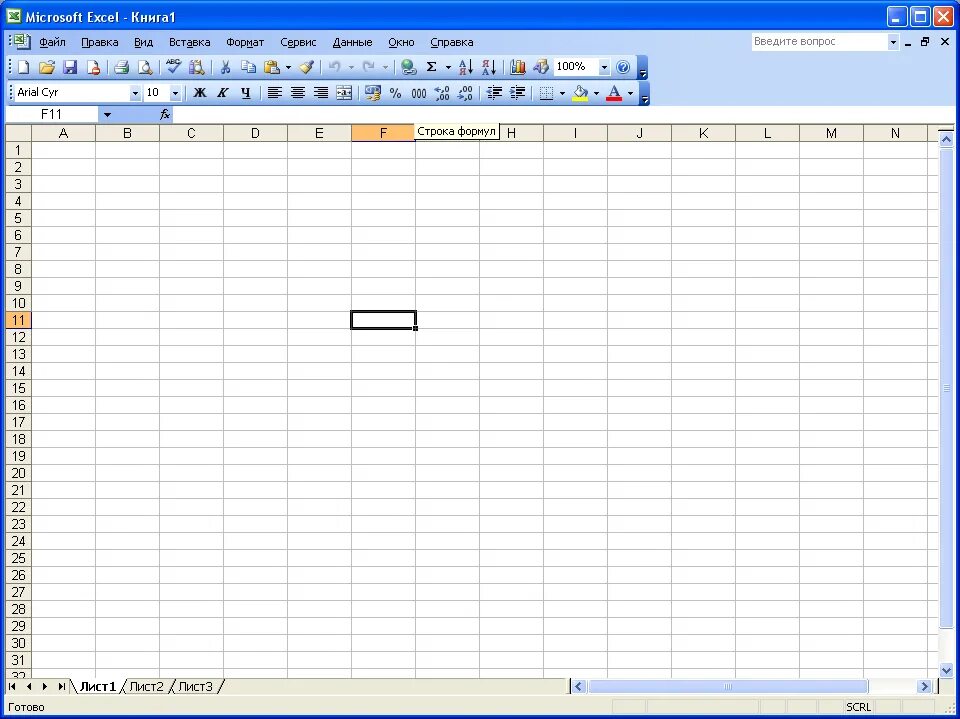Click the Введите вопрос help field
This screenshot has width=960, height=719.
[x=819, y=42]
